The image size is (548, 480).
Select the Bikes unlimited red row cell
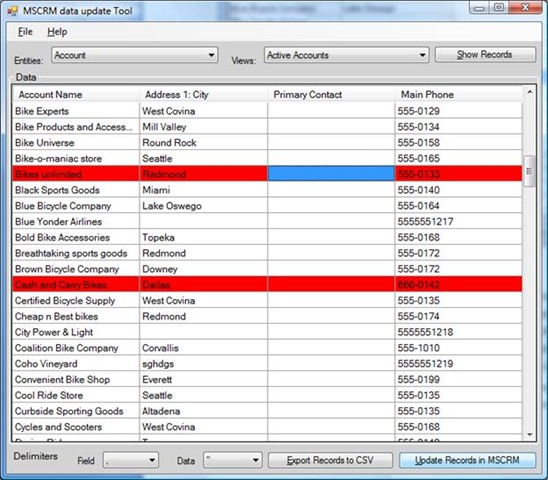pos(76,174)
